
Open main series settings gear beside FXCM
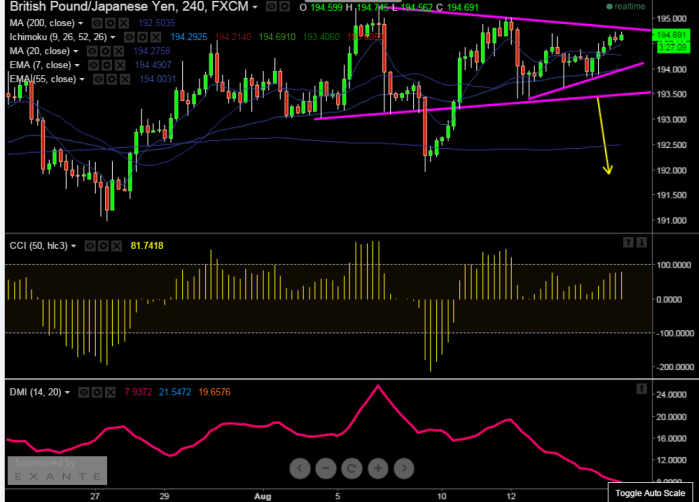284,6
